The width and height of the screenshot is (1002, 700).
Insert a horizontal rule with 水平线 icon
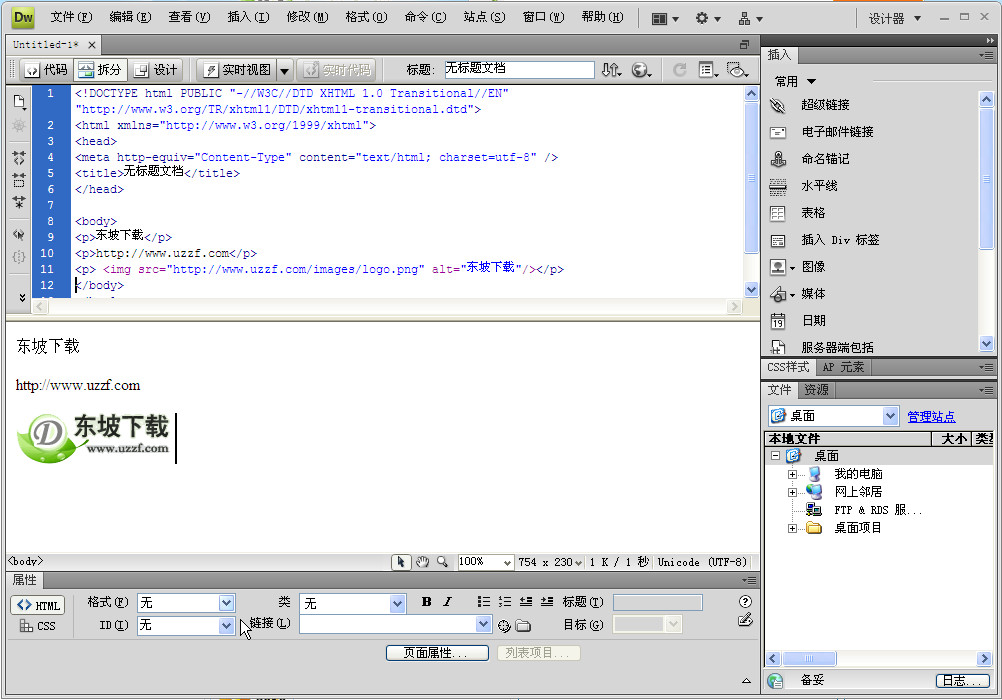(779, 185)
